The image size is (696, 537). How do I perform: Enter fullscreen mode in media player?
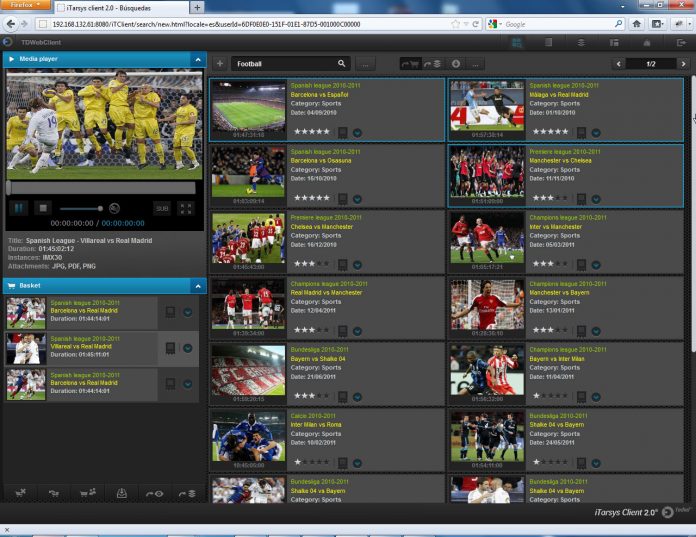[x=185, y=208]
